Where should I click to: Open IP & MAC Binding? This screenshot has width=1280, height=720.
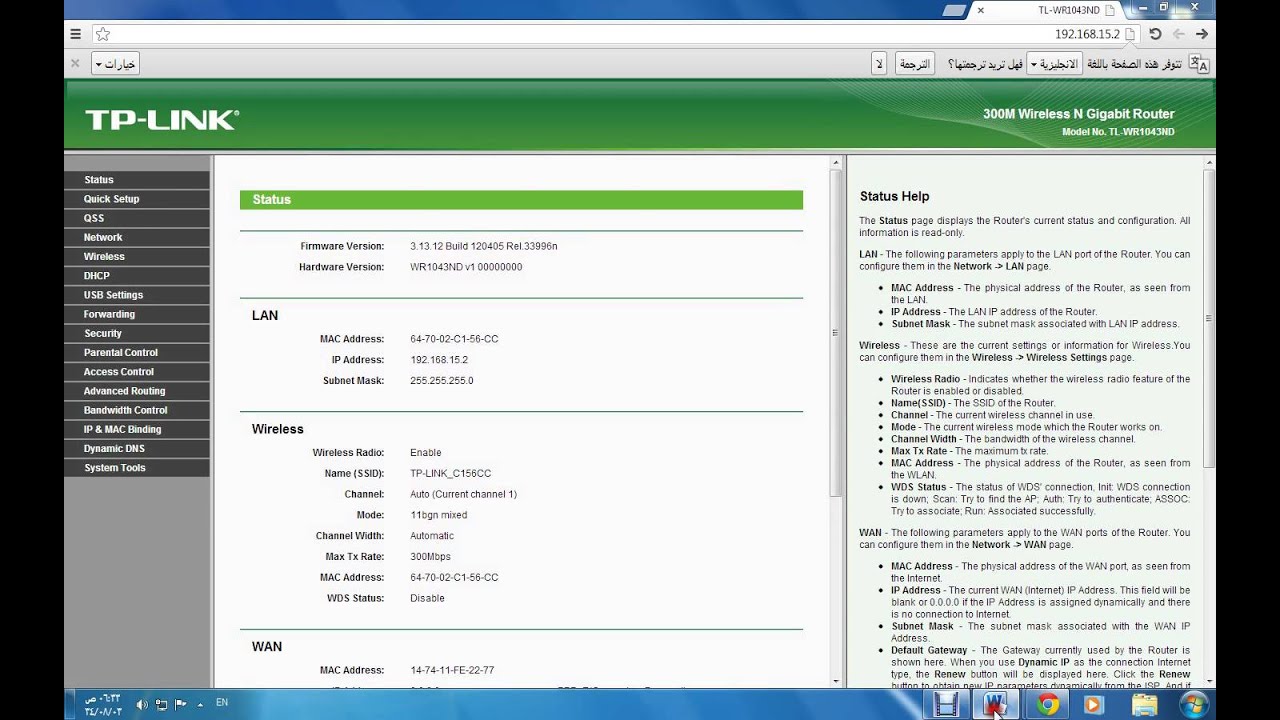137,430
